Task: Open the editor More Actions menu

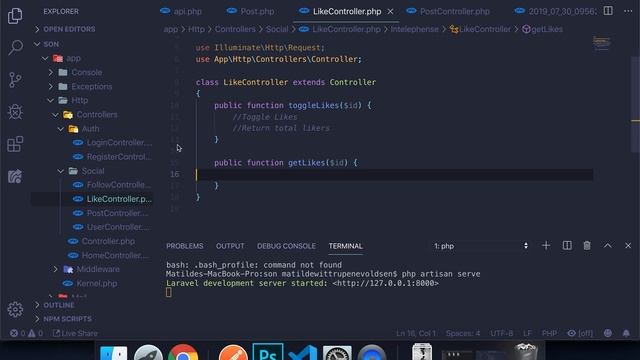Action: tap(628, 11)
